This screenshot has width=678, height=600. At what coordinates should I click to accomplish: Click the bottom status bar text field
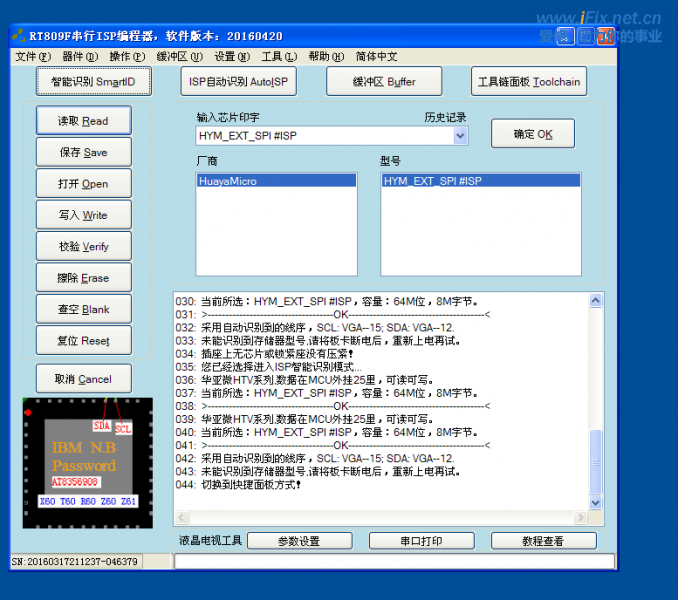(394, 562)
